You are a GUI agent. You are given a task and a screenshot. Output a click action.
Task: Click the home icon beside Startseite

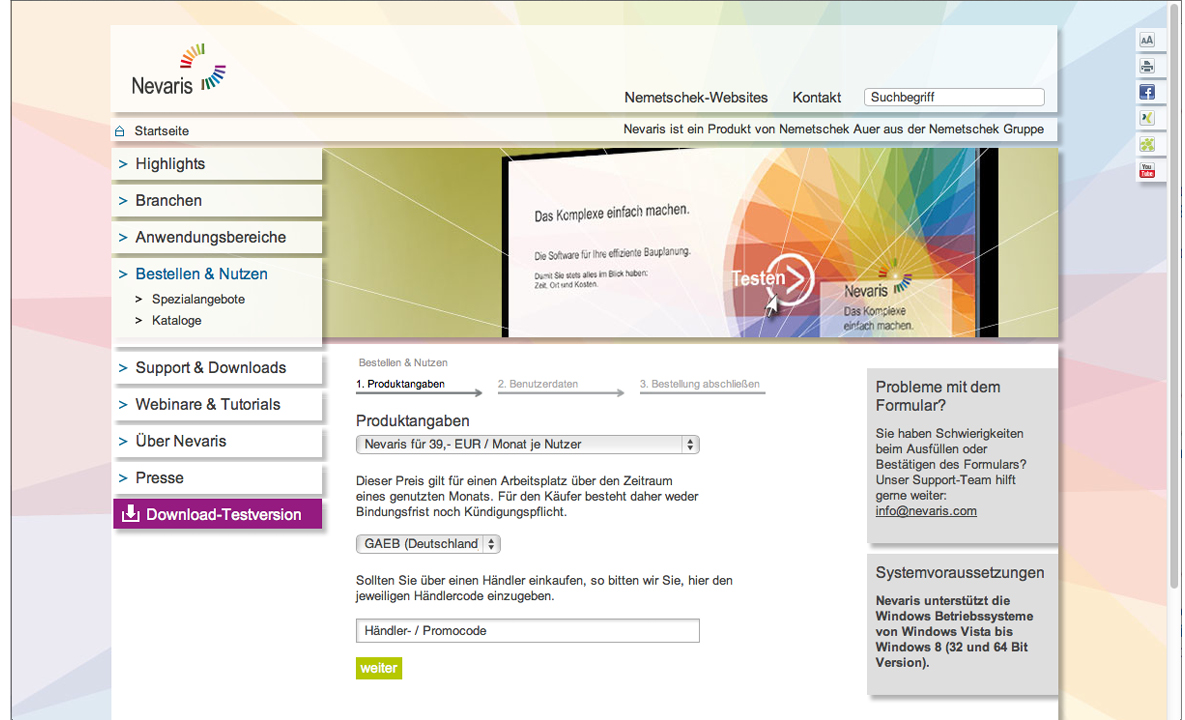point(119,131)
